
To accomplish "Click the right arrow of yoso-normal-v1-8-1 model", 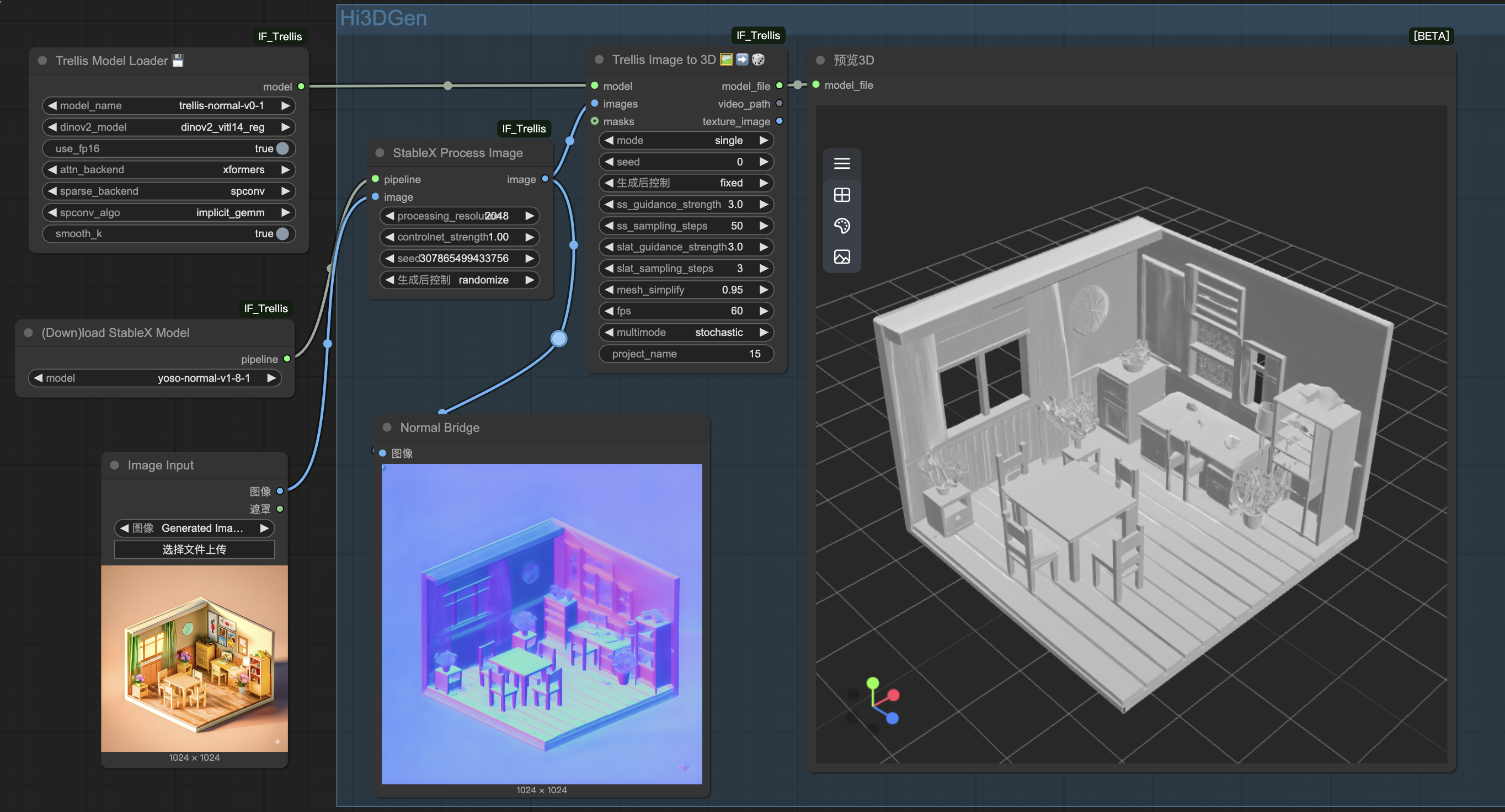I will [x=271, y=378].
